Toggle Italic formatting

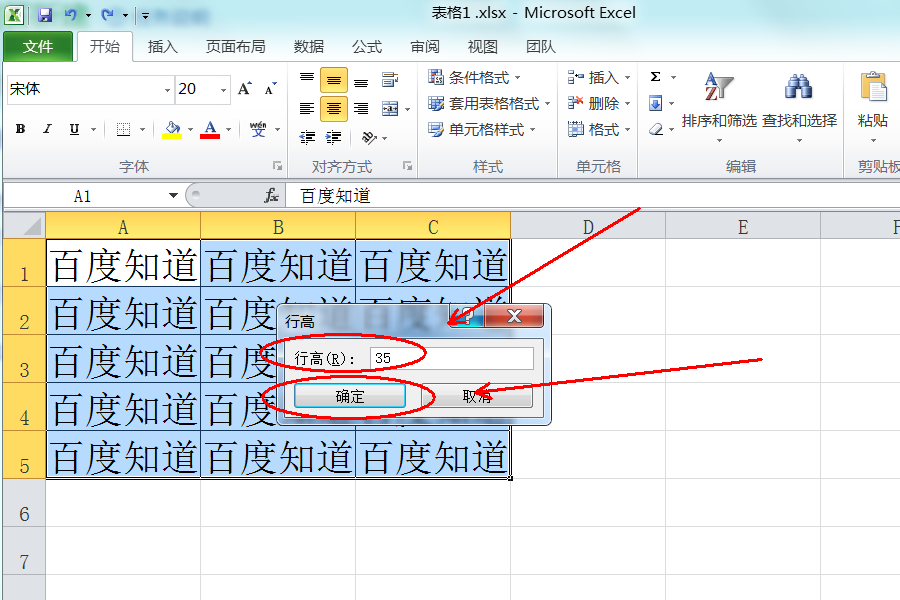coord(47,129)
